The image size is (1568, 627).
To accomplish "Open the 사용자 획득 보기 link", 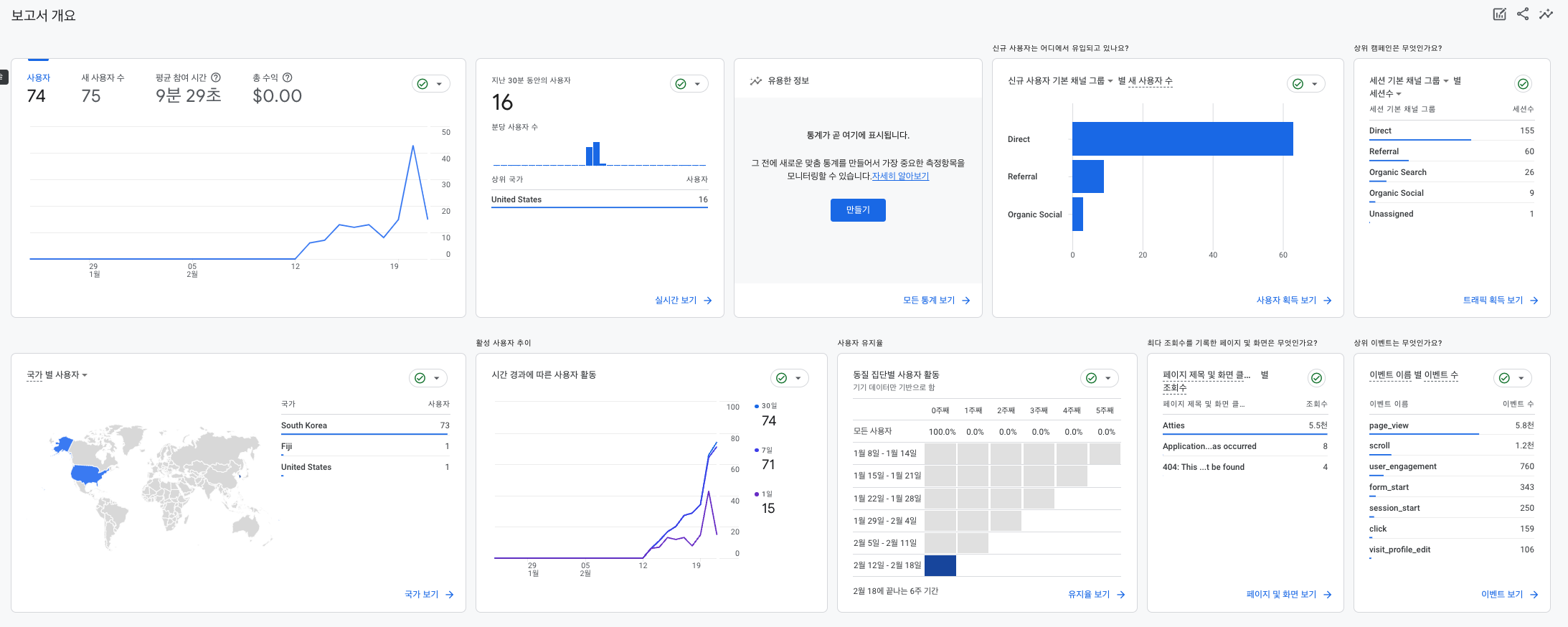I will (1286, 301).
